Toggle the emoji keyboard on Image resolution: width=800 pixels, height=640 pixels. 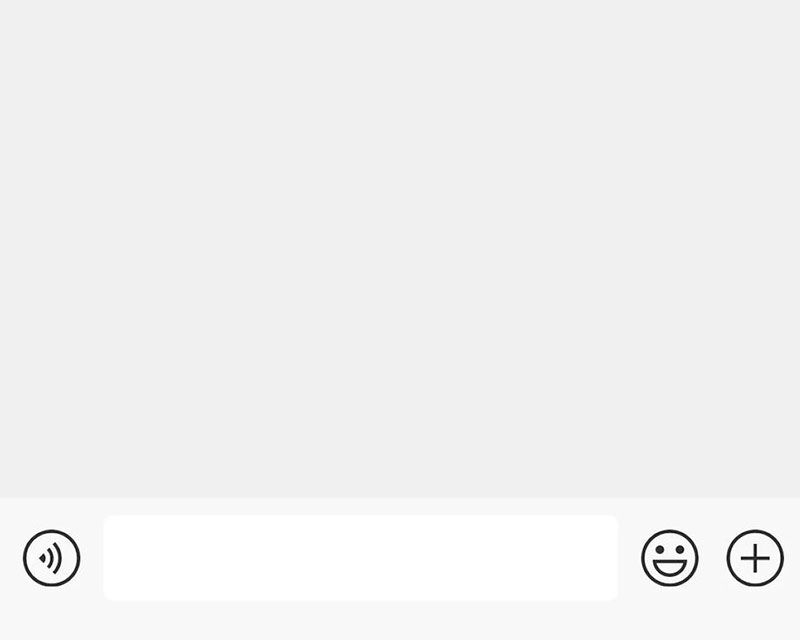pyautogui.click(x=670, y=558)
